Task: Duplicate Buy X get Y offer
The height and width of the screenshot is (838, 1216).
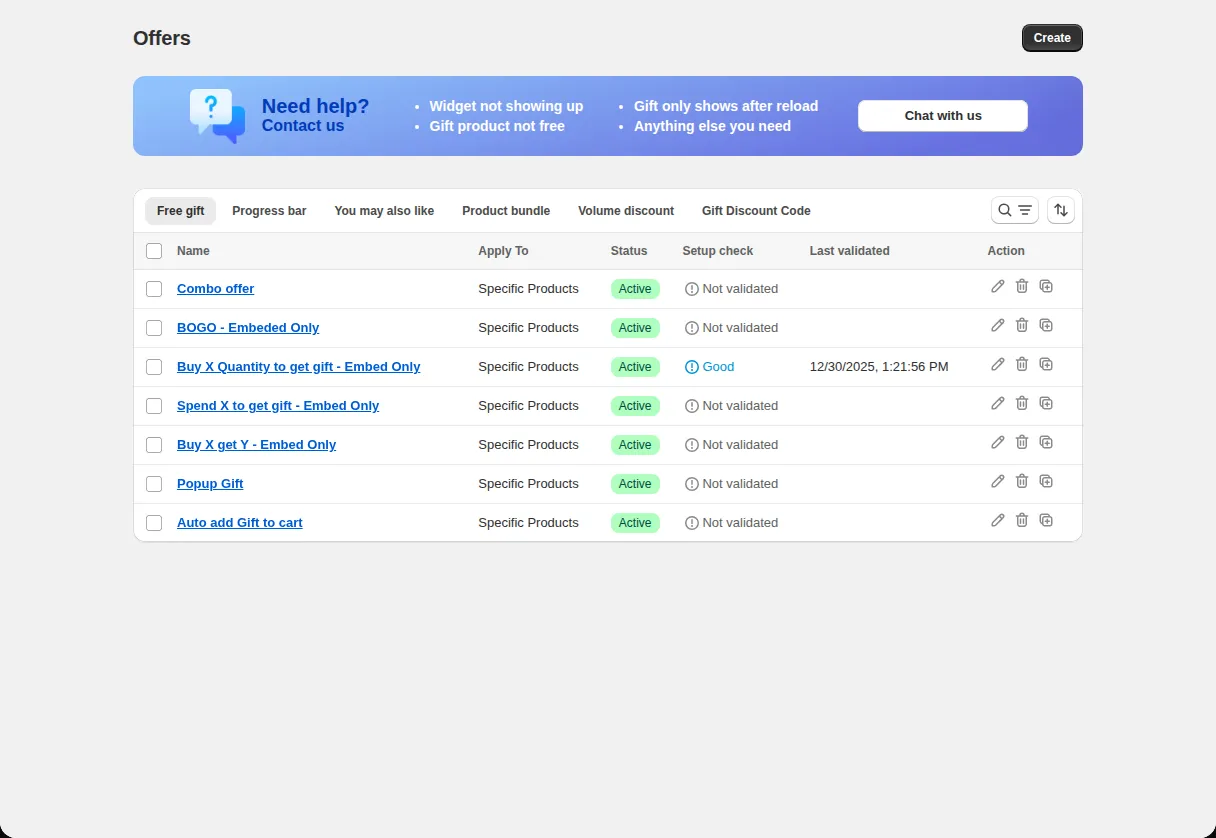Action: pyautogui.click(x=1046, y=442)
